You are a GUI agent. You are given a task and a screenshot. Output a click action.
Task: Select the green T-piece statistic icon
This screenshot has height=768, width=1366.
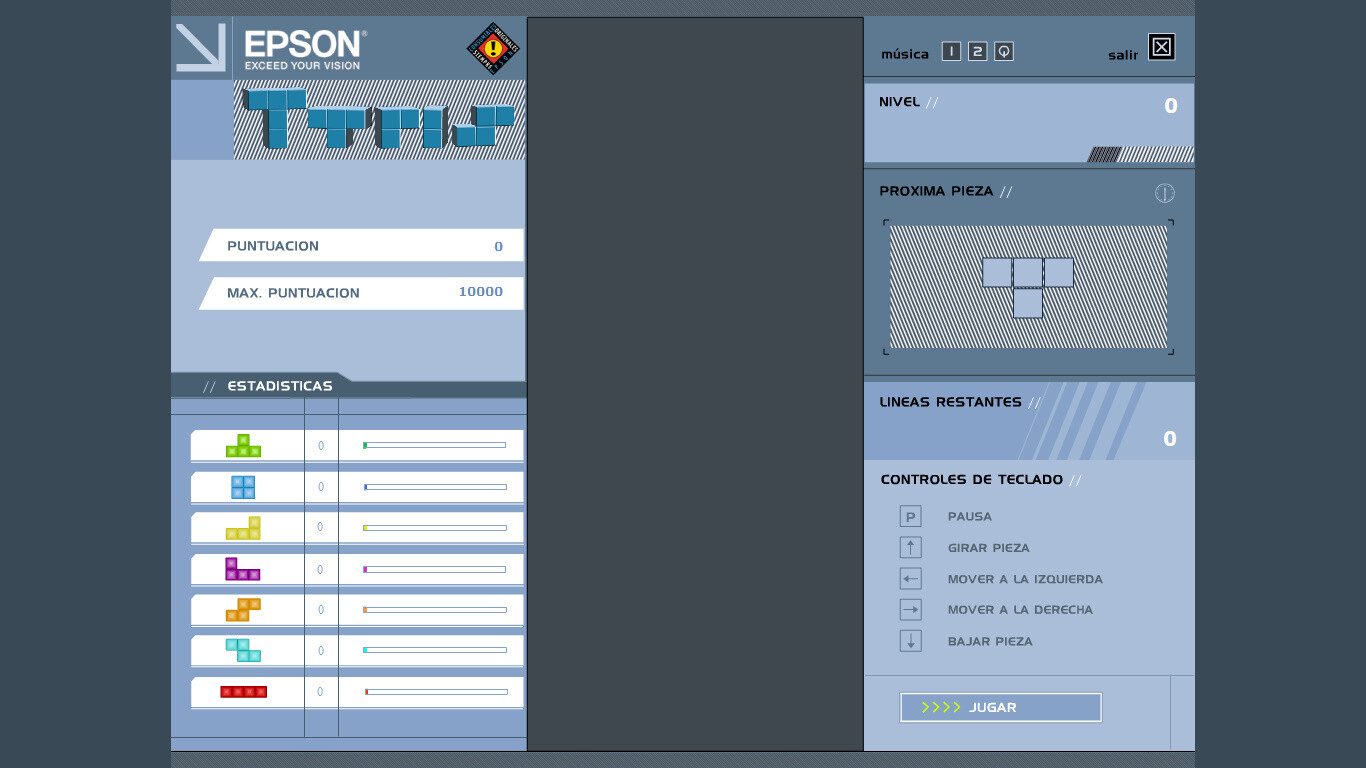click(243, 446)
